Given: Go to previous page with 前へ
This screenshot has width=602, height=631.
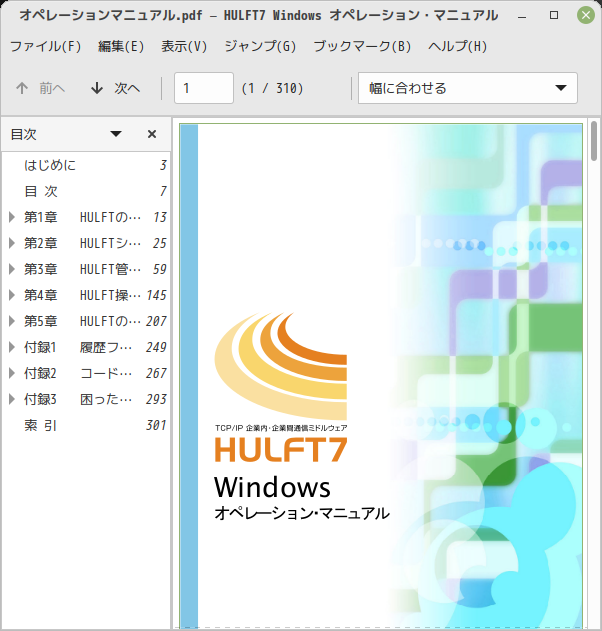Looking at the screenshot, I should coord(40,88).
